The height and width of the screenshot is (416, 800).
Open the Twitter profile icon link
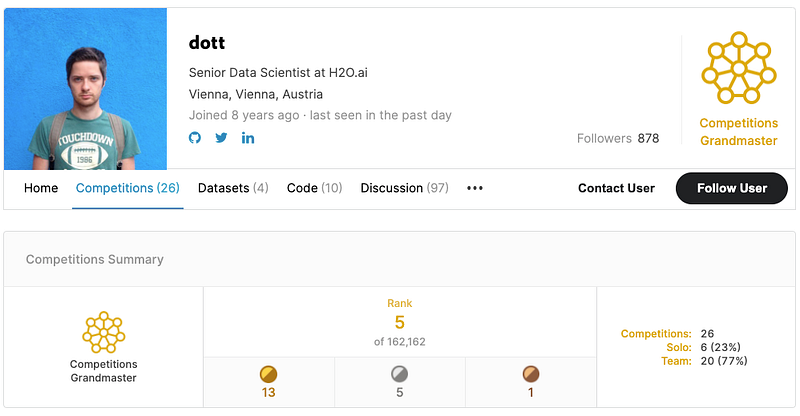(x=221, y=138)
